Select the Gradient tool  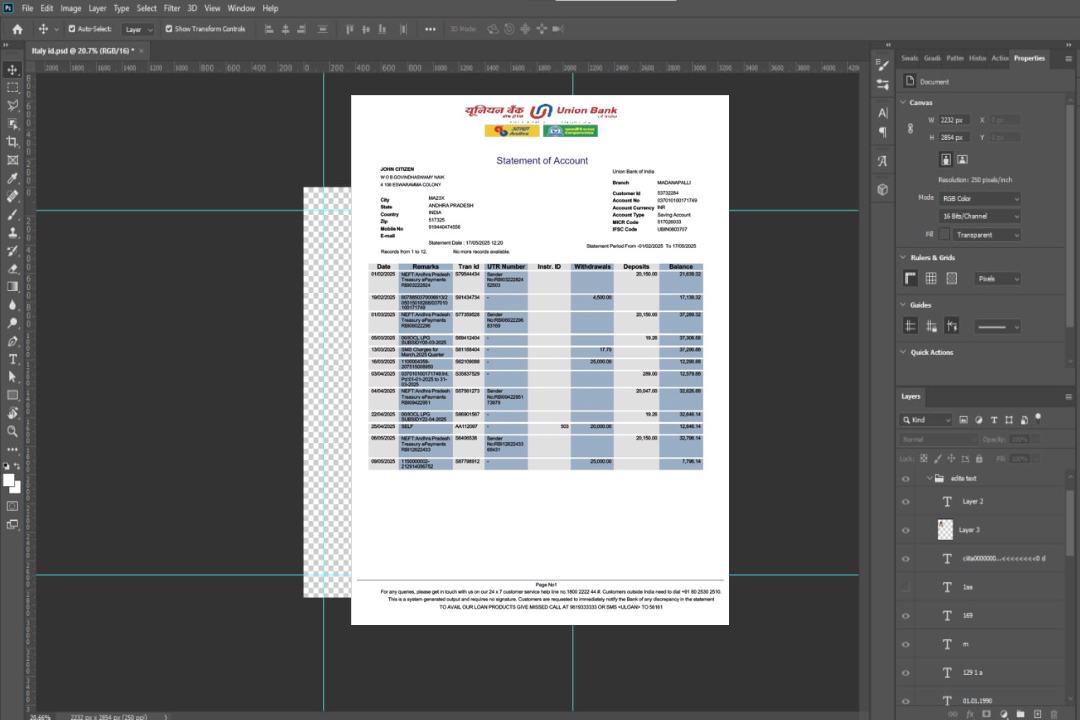click(x=12, y=287)
